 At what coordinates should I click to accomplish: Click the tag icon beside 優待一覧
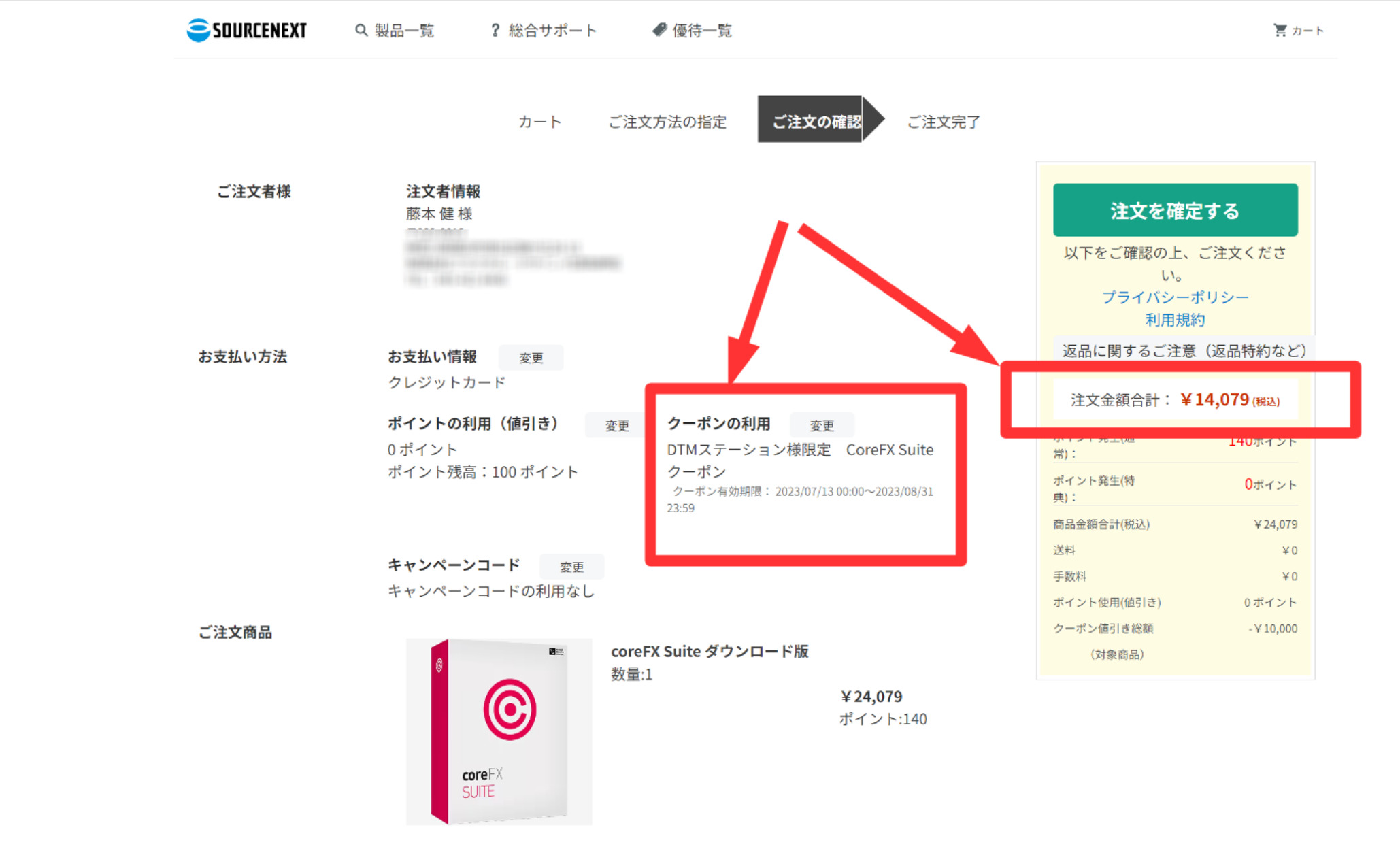coord(659,30)
